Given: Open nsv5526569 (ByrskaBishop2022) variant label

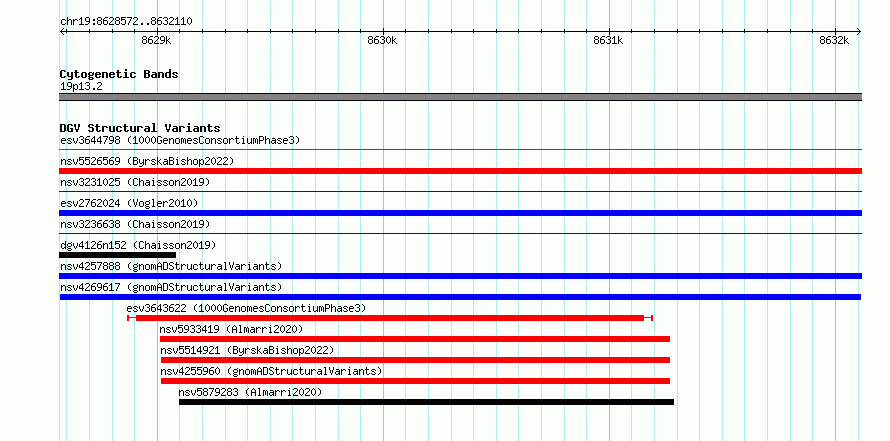Looking at the screenshot, I should tap(147, 161).
